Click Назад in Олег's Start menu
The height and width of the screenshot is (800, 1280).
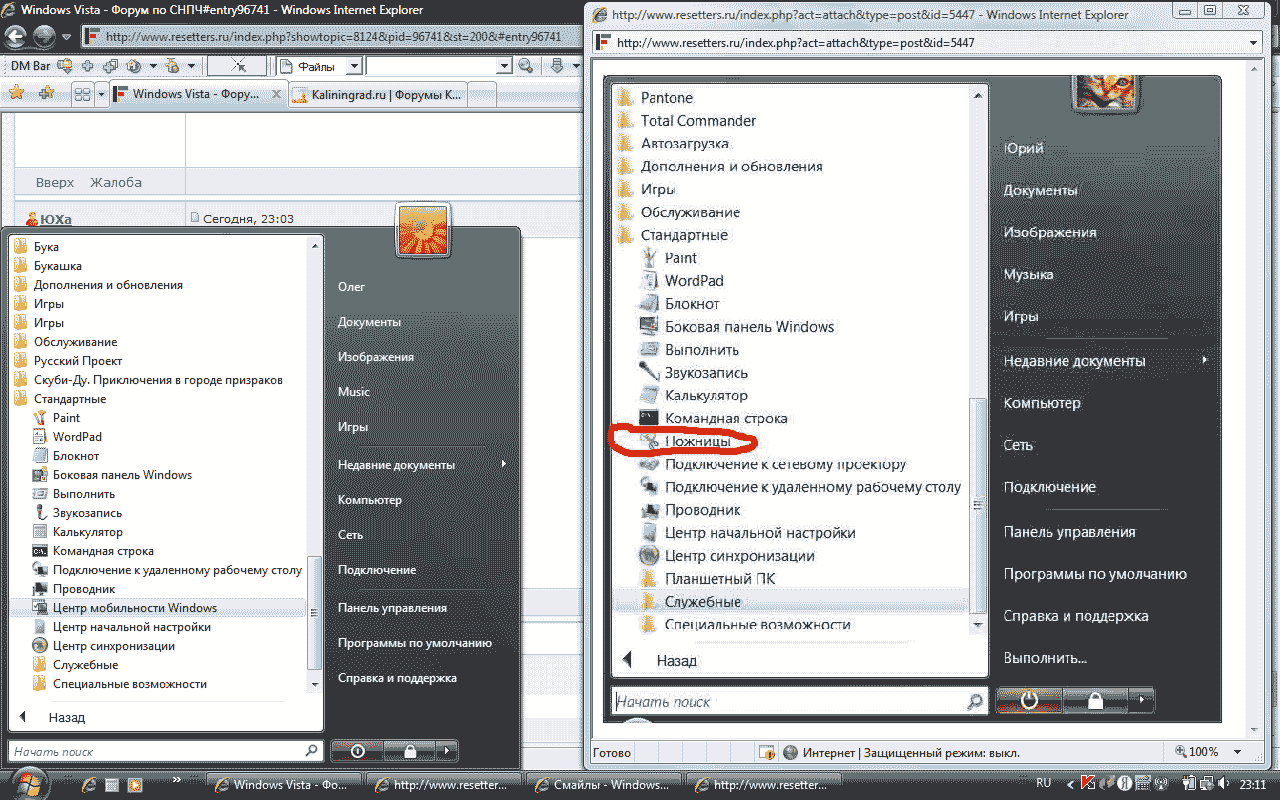(x=67, y=717)
